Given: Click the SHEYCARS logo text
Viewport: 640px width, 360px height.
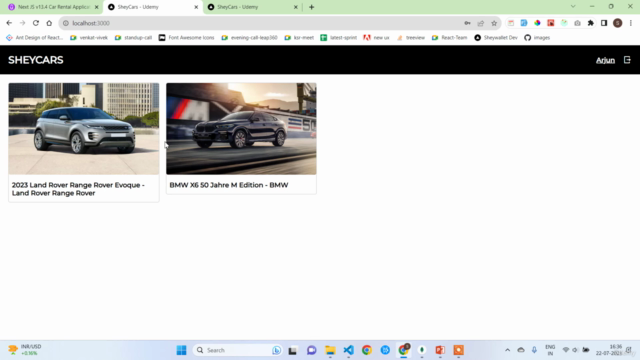Looking at the screenshot, I should click(x=36, y=60).
